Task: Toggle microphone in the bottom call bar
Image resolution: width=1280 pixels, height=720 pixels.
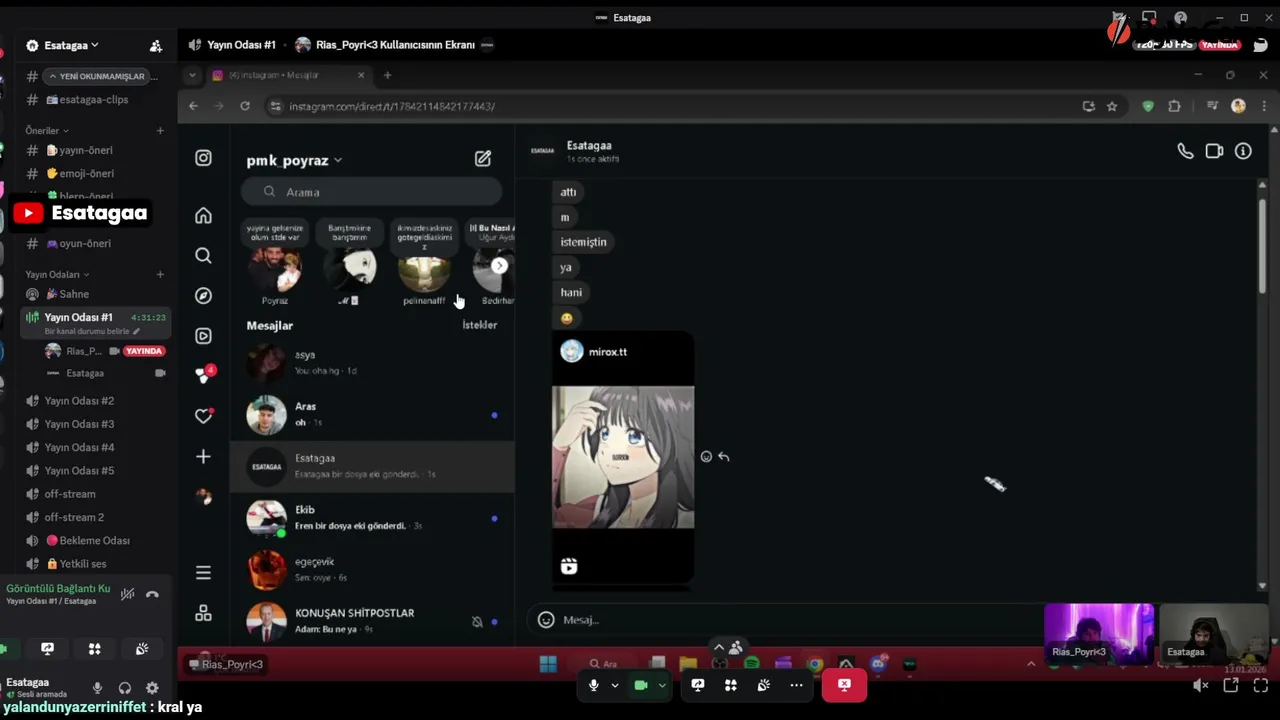Action: 593,685
